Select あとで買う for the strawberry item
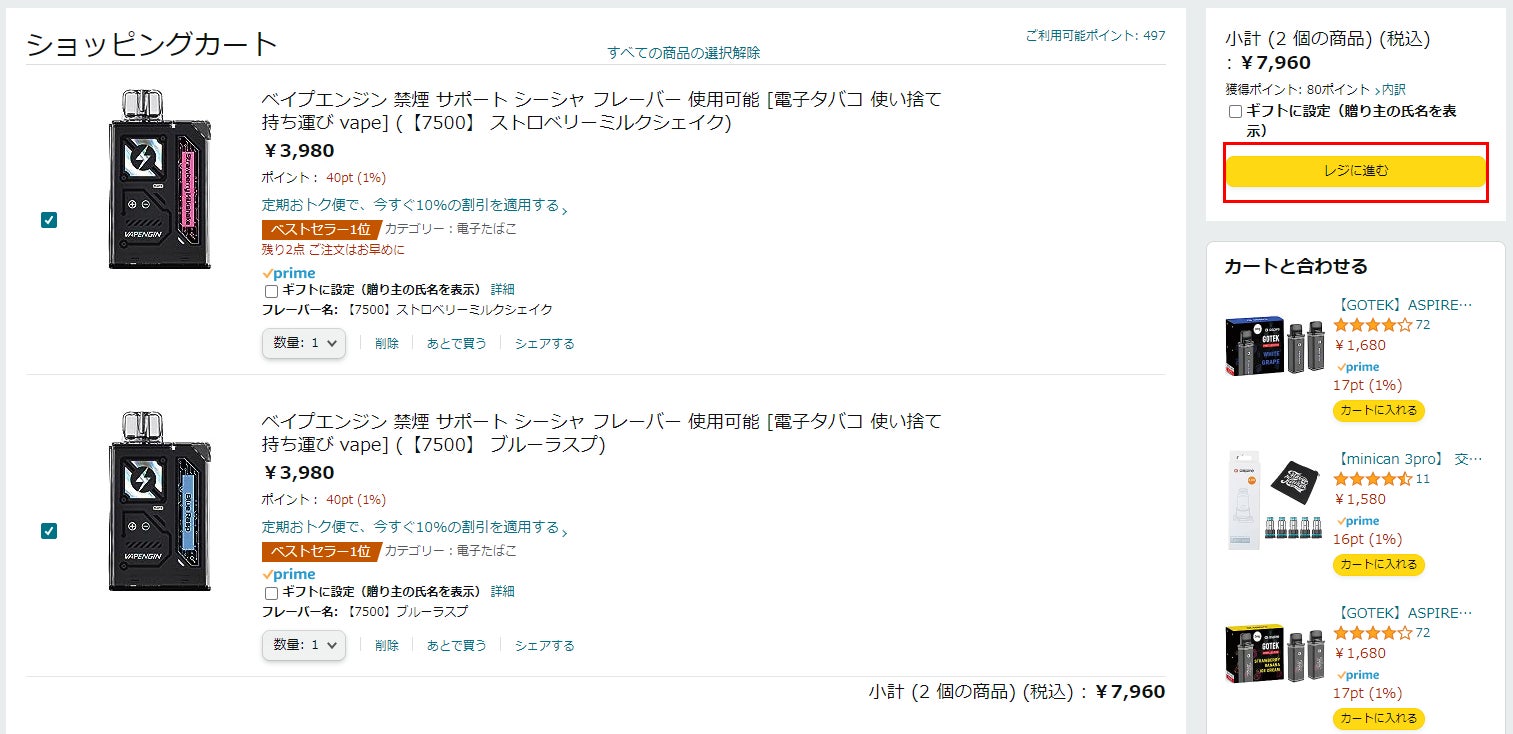The height and width of the screenshot is (734, 1513). tap(456, 344)
